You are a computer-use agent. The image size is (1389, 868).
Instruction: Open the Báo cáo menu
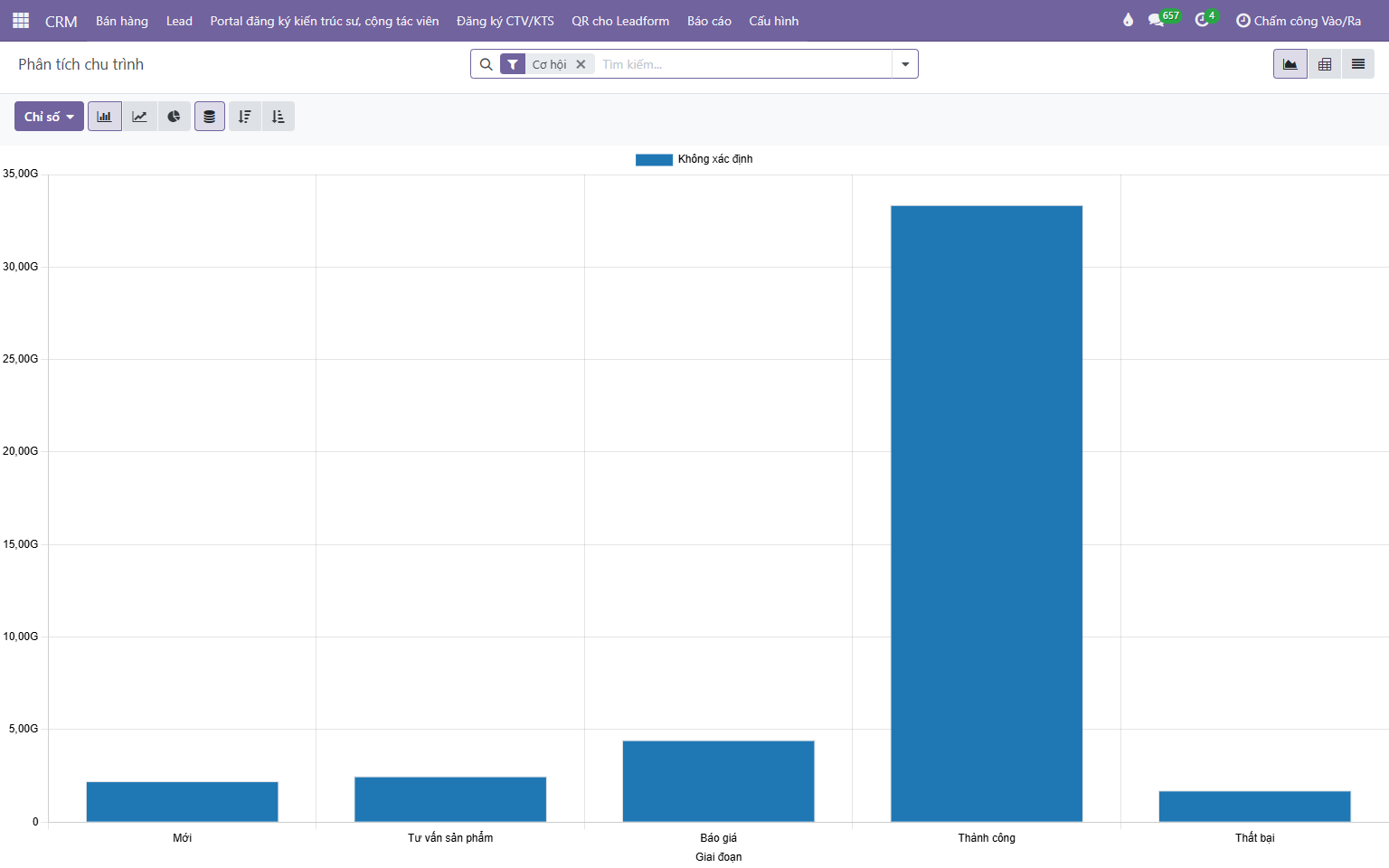709,21
